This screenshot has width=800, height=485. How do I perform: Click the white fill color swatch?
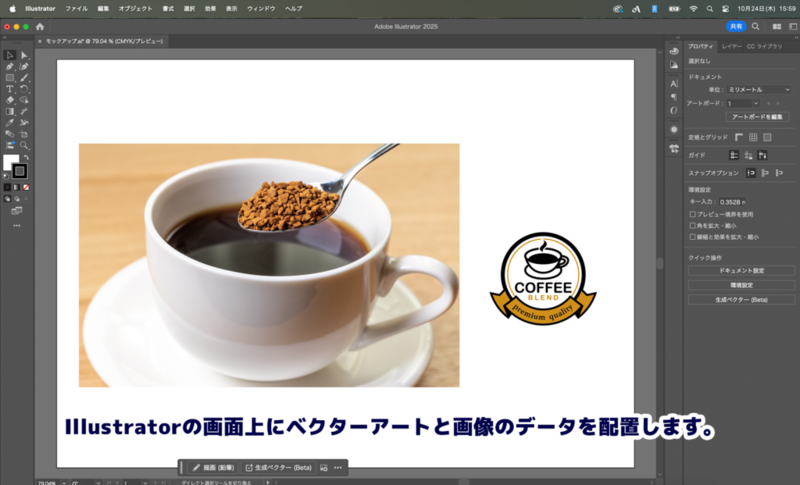coord(9,161)
